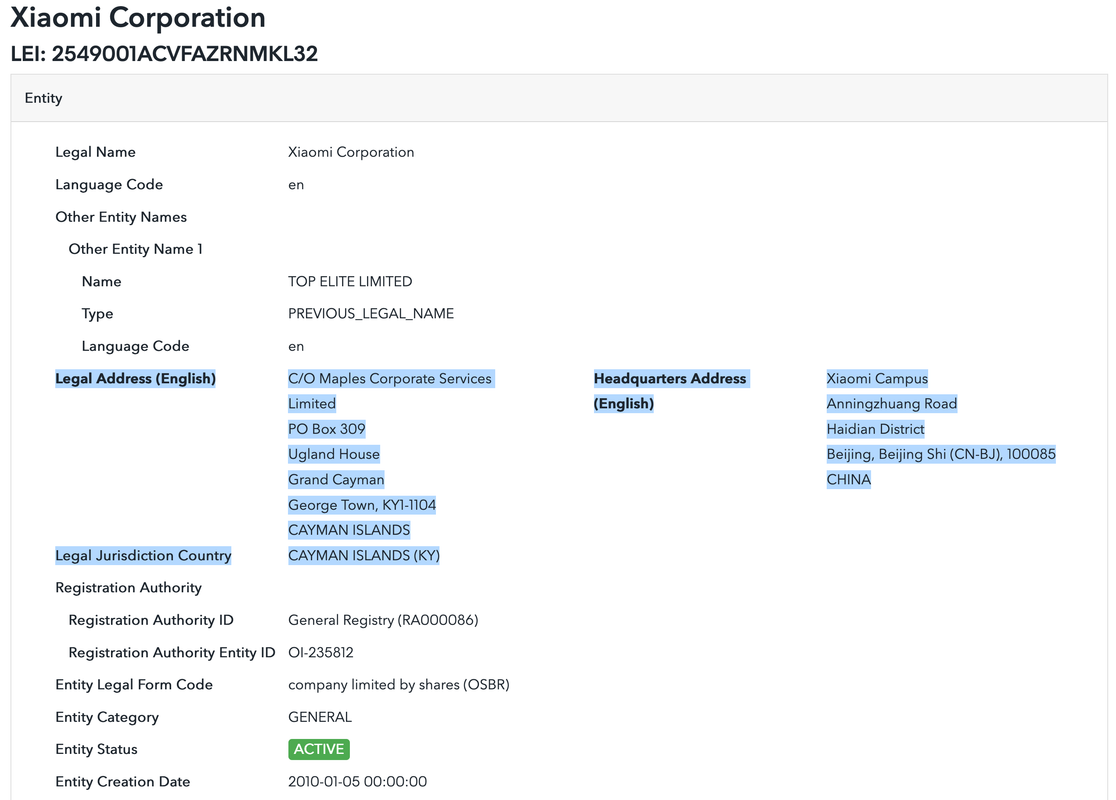Click the Registration Authority ID label
The image size is (1116, 800).
[151, 621]
